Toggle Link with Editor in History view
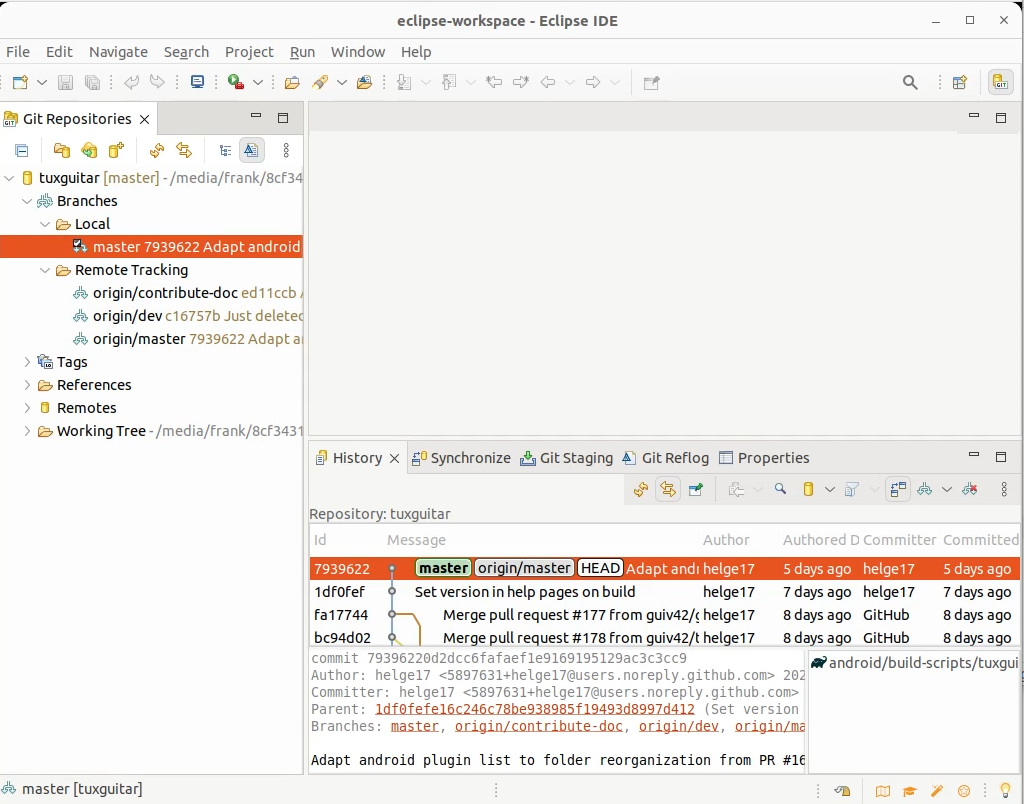This screenshot has width=1024, height=804. [x=667, y=489]
